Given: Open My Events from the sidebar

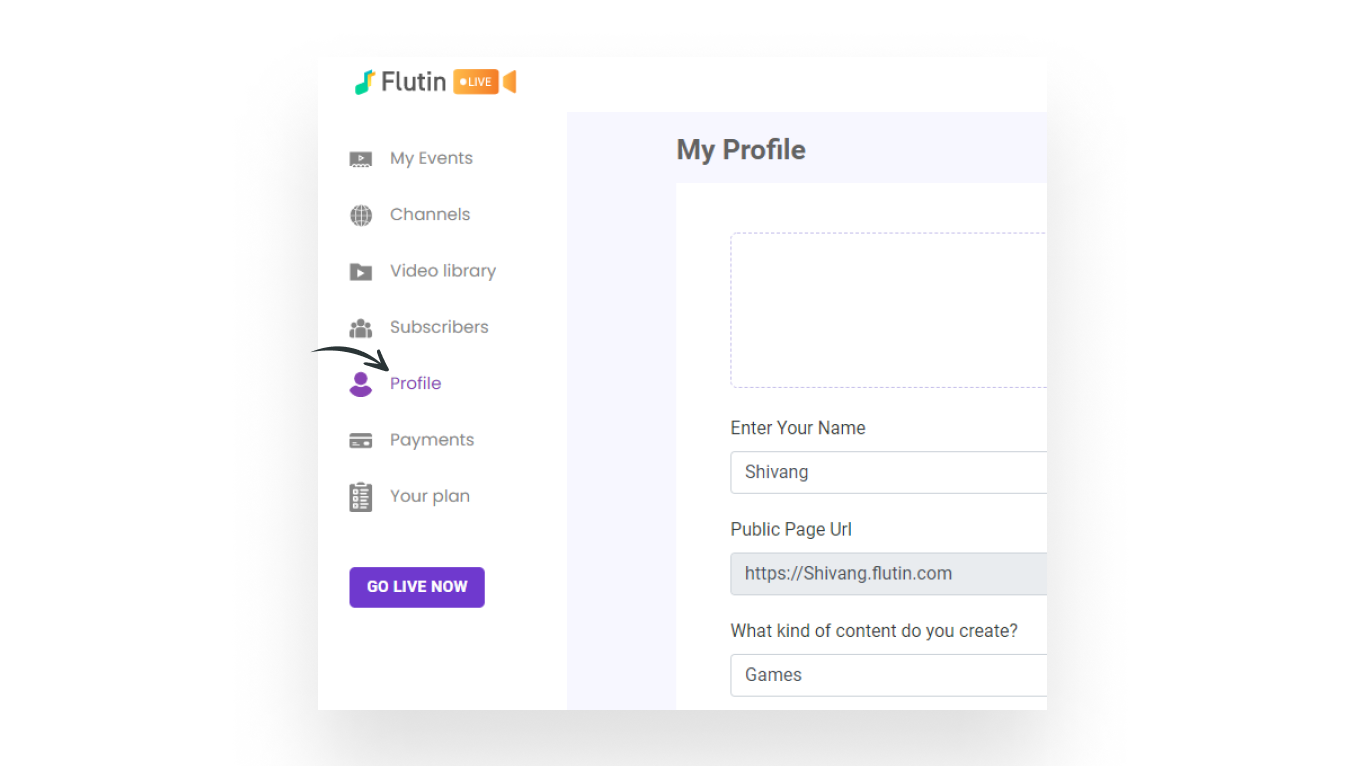Looking at the screenshot, I should point(431,158).
